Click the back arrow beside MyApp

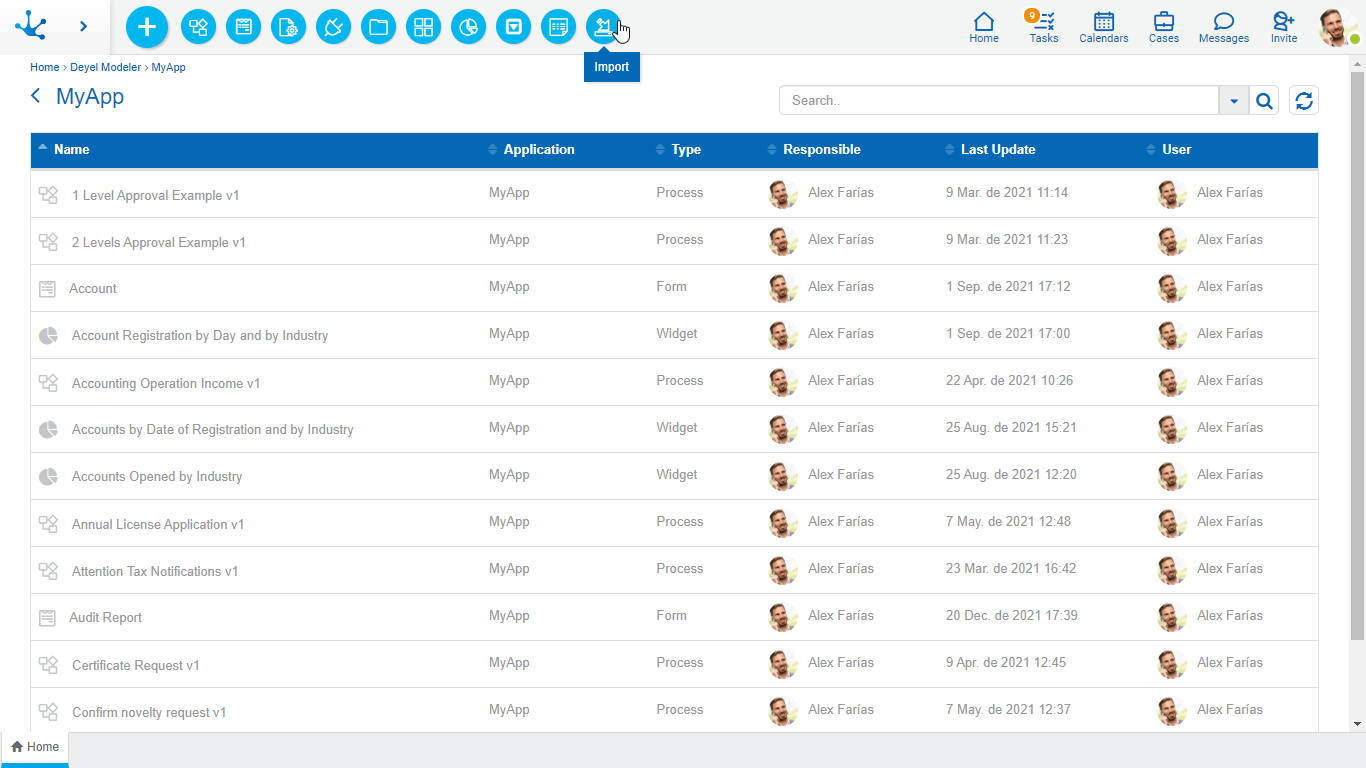point(36,96)
